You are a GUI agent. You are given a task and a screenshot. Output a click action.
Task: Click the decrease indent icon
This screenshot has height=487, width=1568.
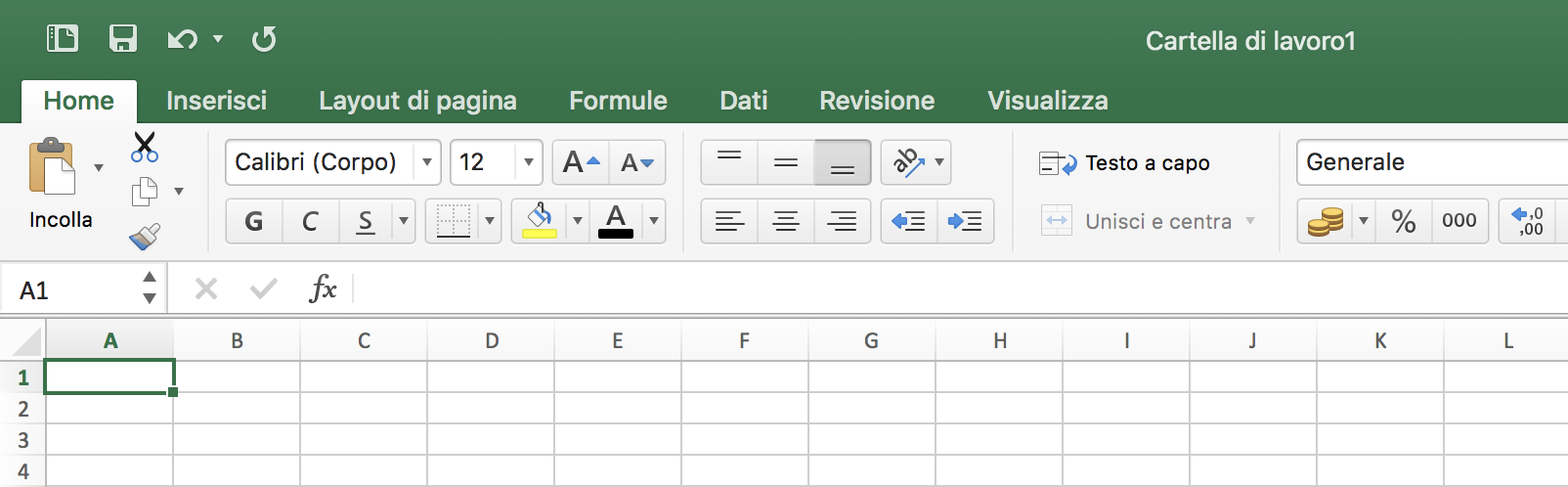(909, 222)
